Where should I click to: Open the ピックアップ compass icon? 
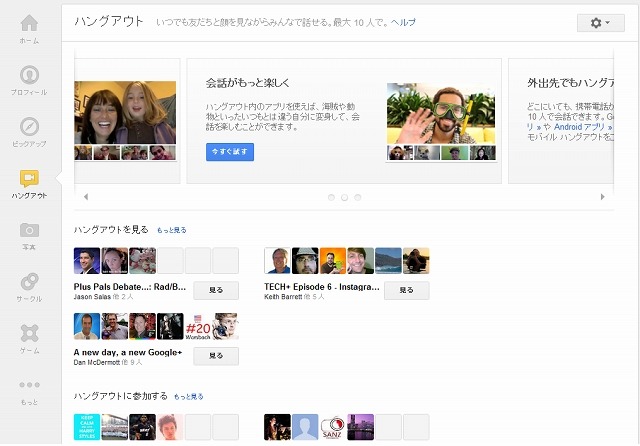[29, 126]
